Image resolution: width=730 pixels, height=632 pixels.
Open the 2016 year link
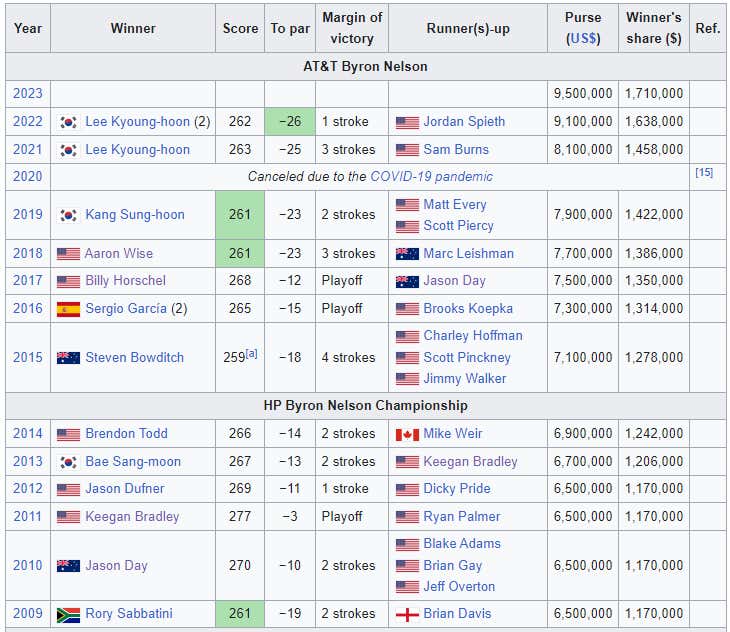(27, 309)
